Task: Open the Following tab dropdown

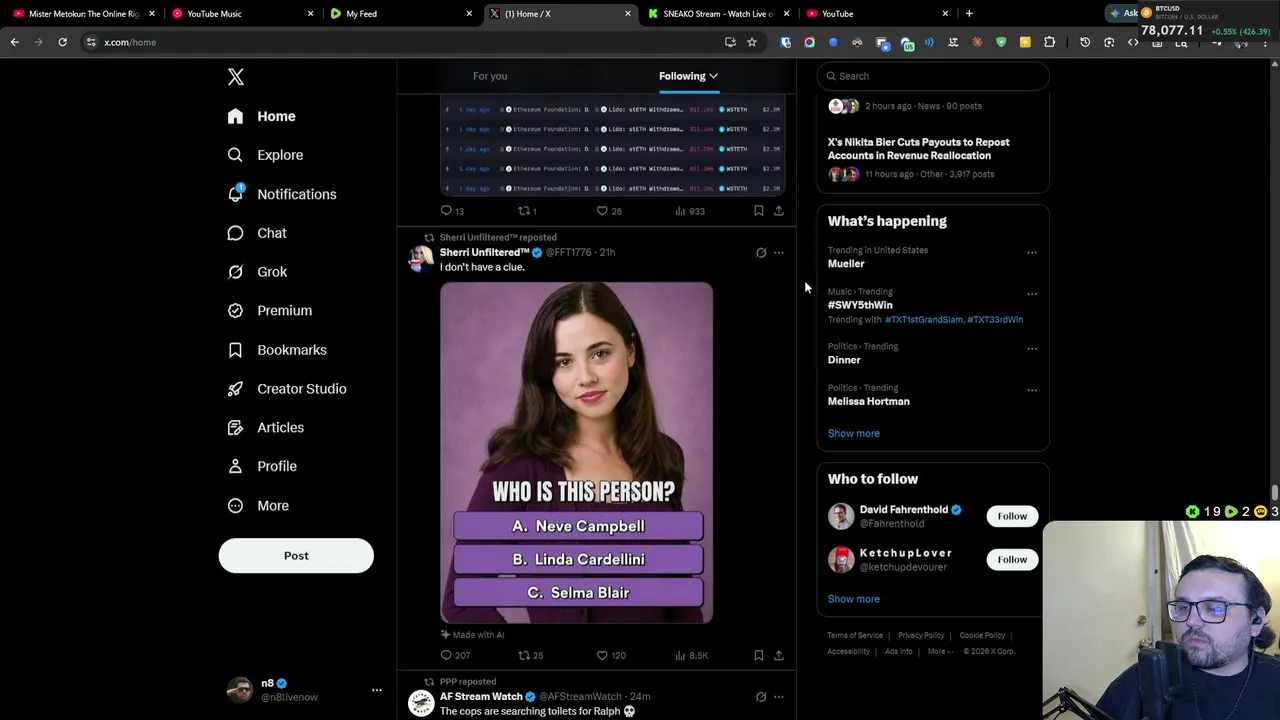Action: [x=688, y=76]
